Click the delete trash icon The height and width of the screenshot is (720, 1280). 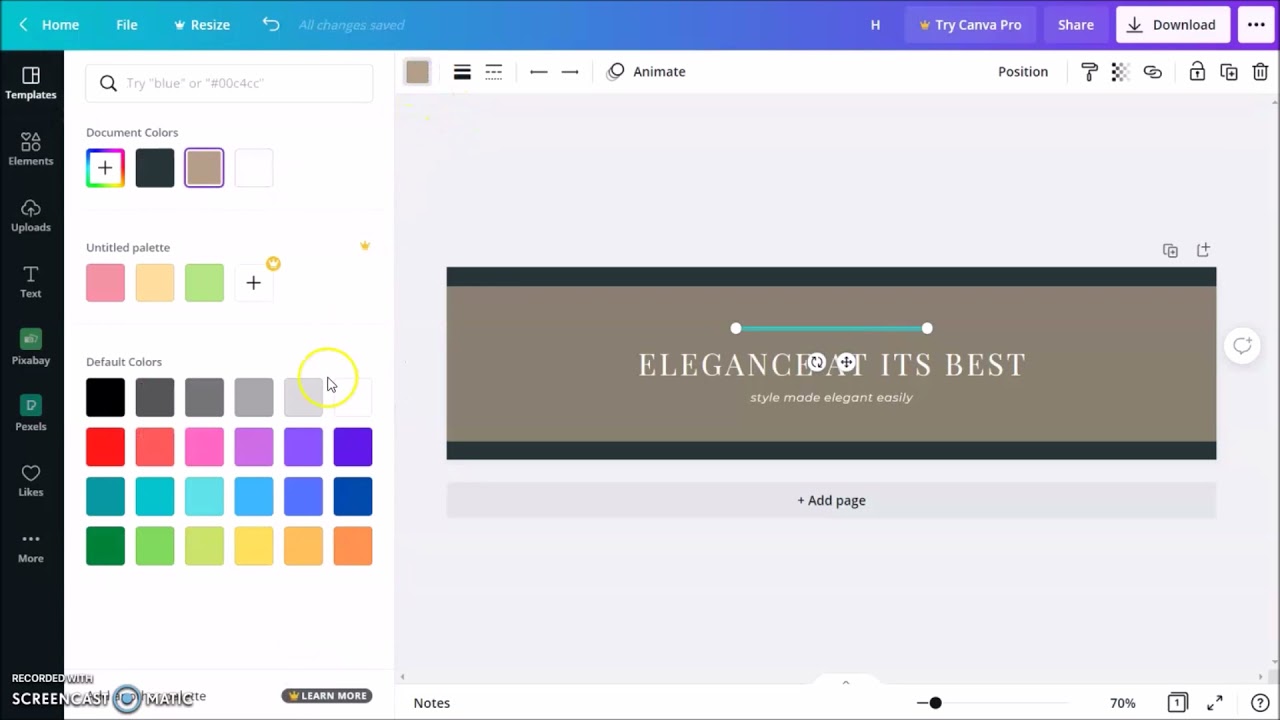1260,71
